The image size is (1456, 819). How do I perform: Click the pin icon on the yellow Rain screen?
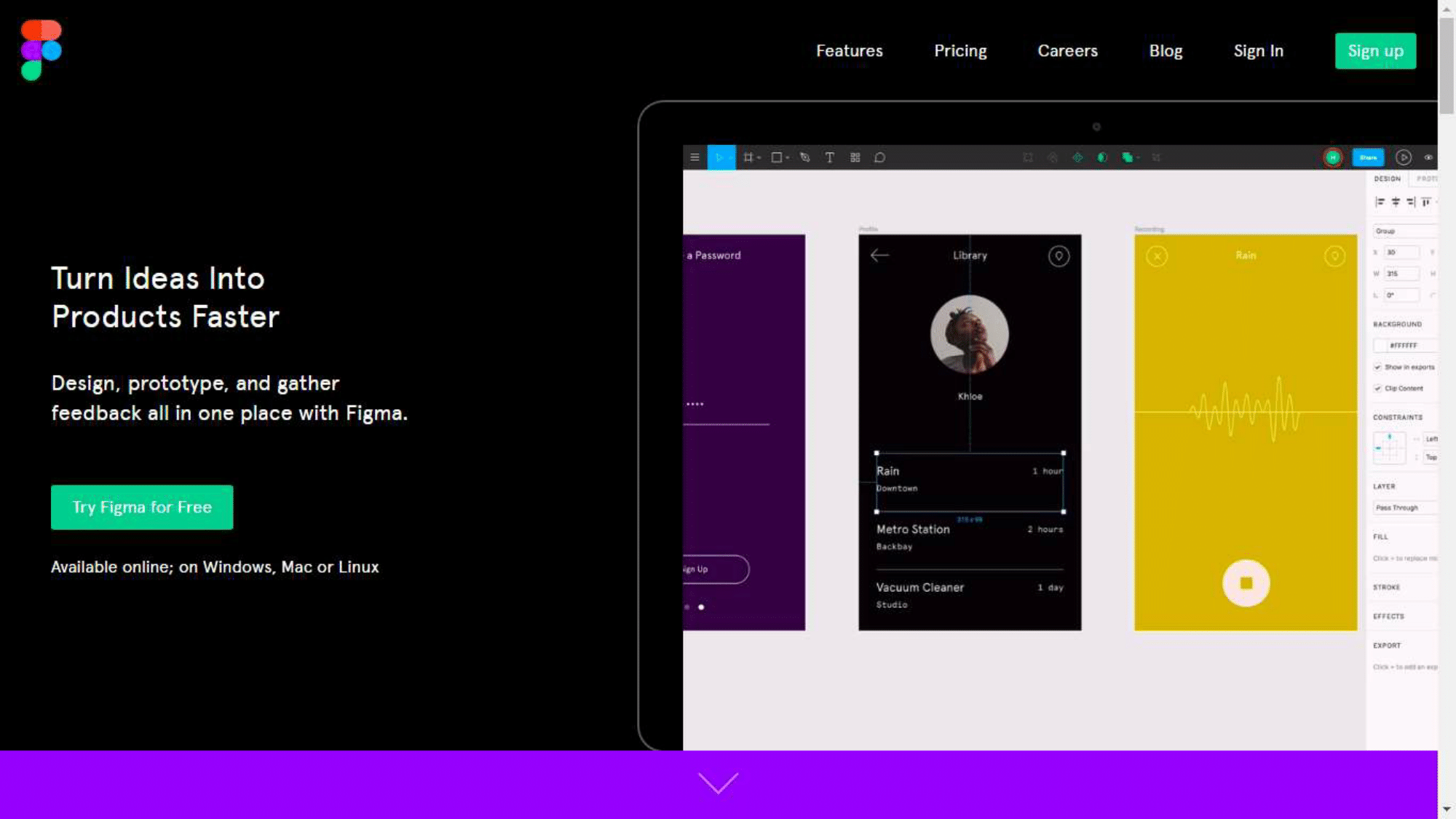coord(1334,256)
